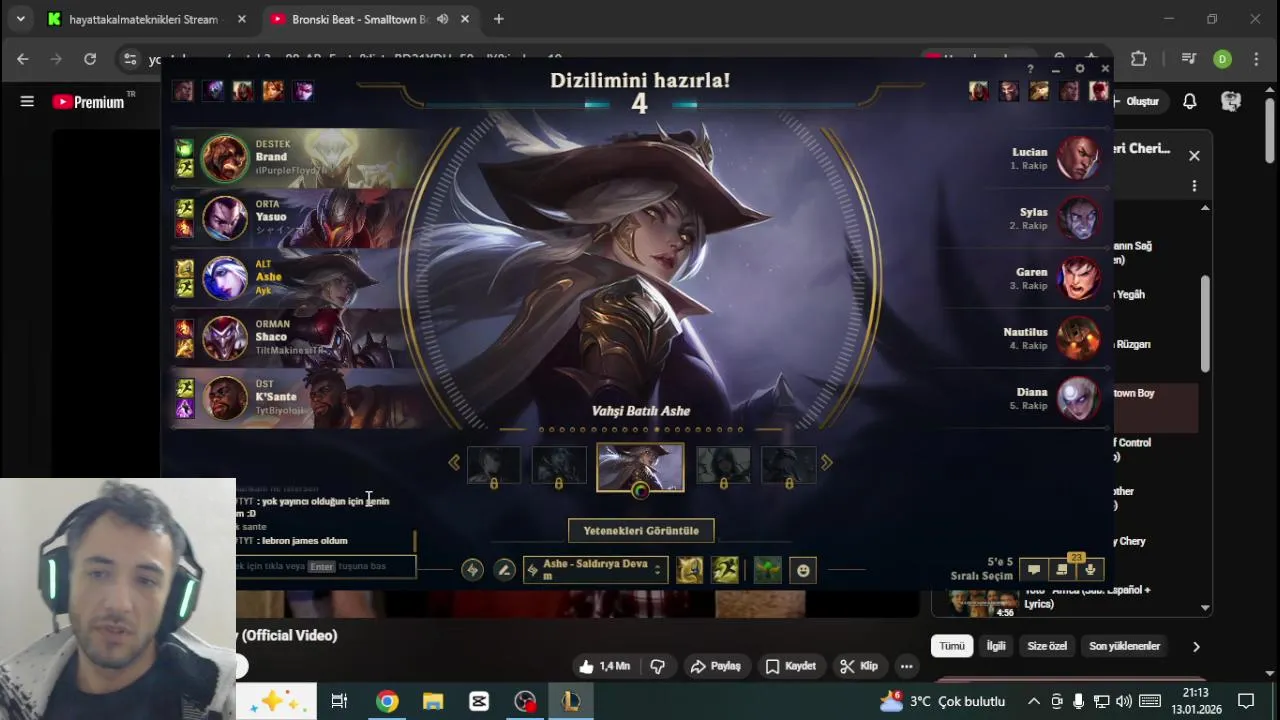This screenshot has width=1280, height=720.
Task: Select the last locked skin thumbnail
Action: [788, 465]
